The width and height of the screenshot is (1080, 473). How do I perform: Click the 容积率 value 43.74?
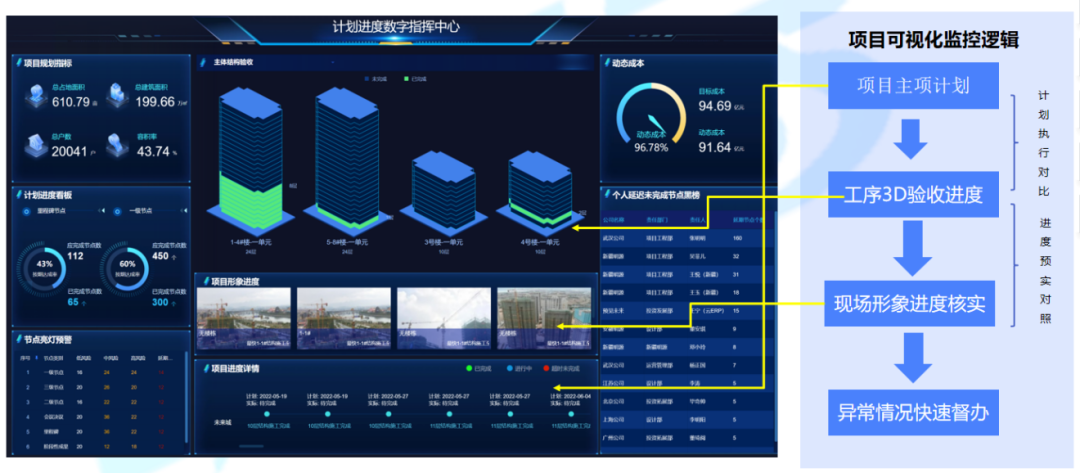point(153,151)
